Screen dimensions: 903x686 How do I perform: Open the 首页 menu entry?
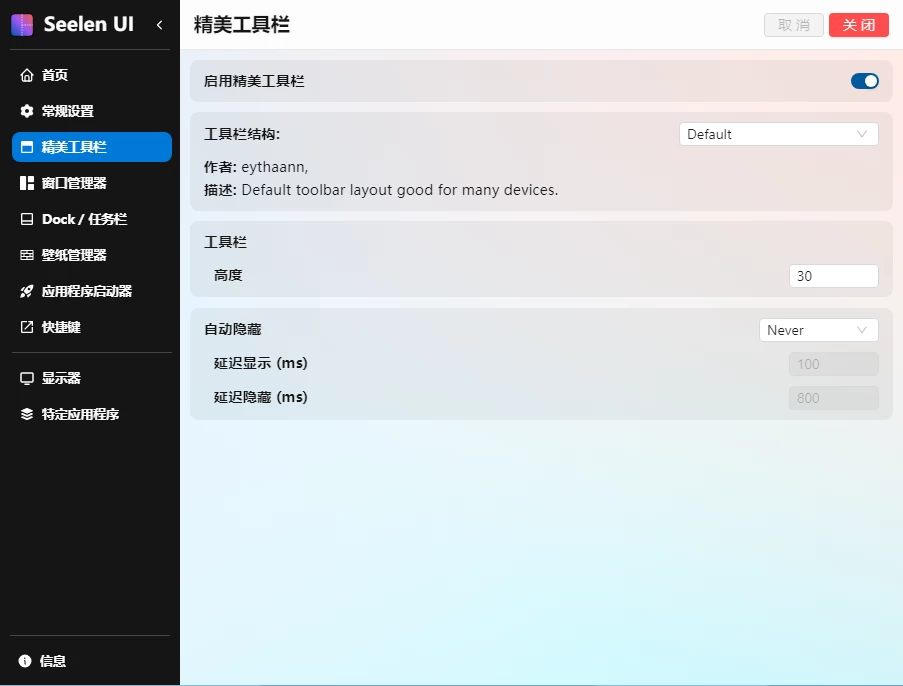tap(91, 75)
